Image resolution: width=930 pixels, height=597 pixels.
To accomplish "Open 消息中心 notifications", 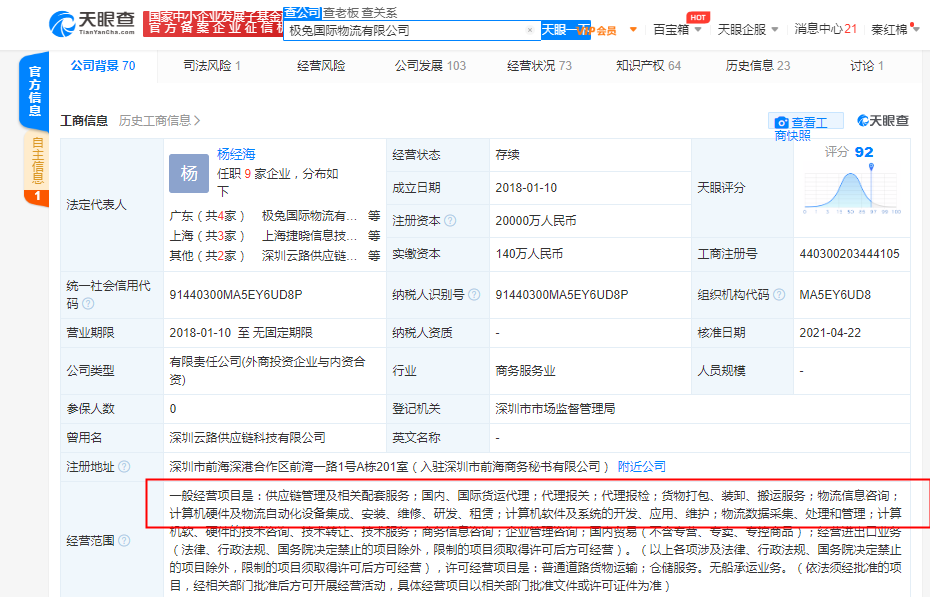I will pyautogui.click(x=826, y=29).
